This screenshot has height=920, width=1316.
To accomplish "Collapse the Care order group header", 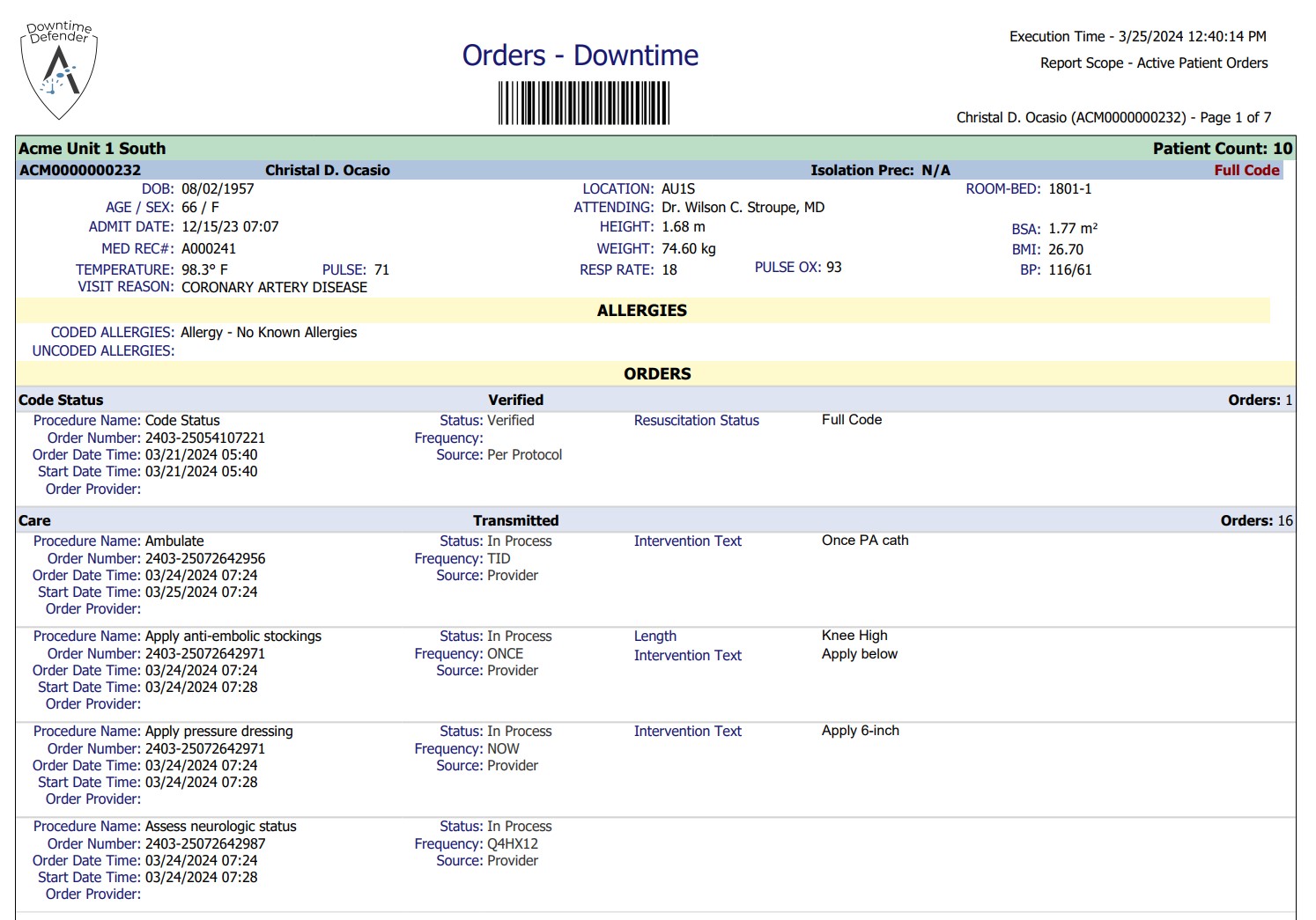I will [x=35, y=521].
